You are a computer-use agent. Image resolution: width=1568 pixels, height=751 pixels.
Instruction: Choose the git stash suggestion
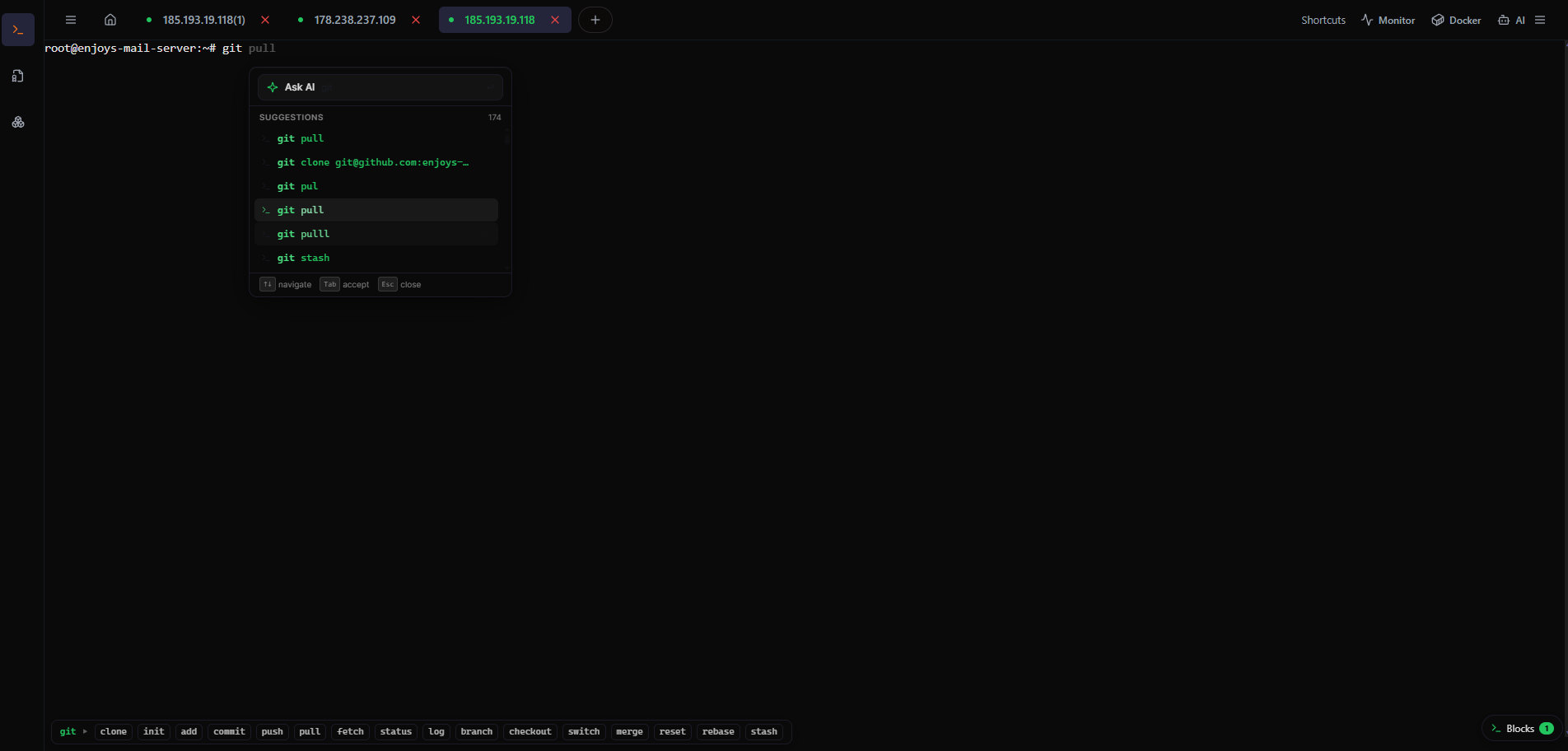[376, 258]
